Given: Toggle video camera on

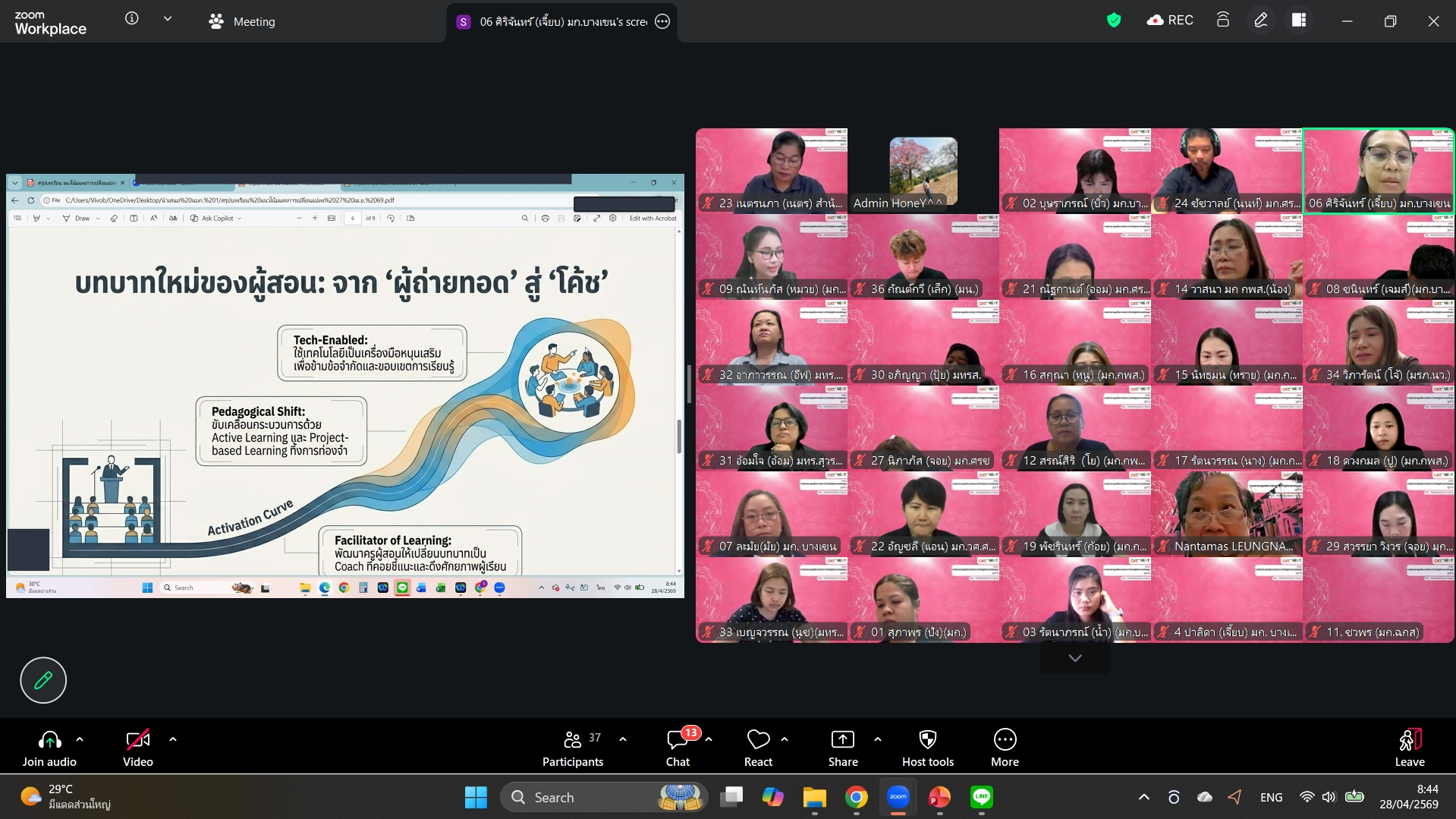Looking at the screenshot, I should coord(137,748).
